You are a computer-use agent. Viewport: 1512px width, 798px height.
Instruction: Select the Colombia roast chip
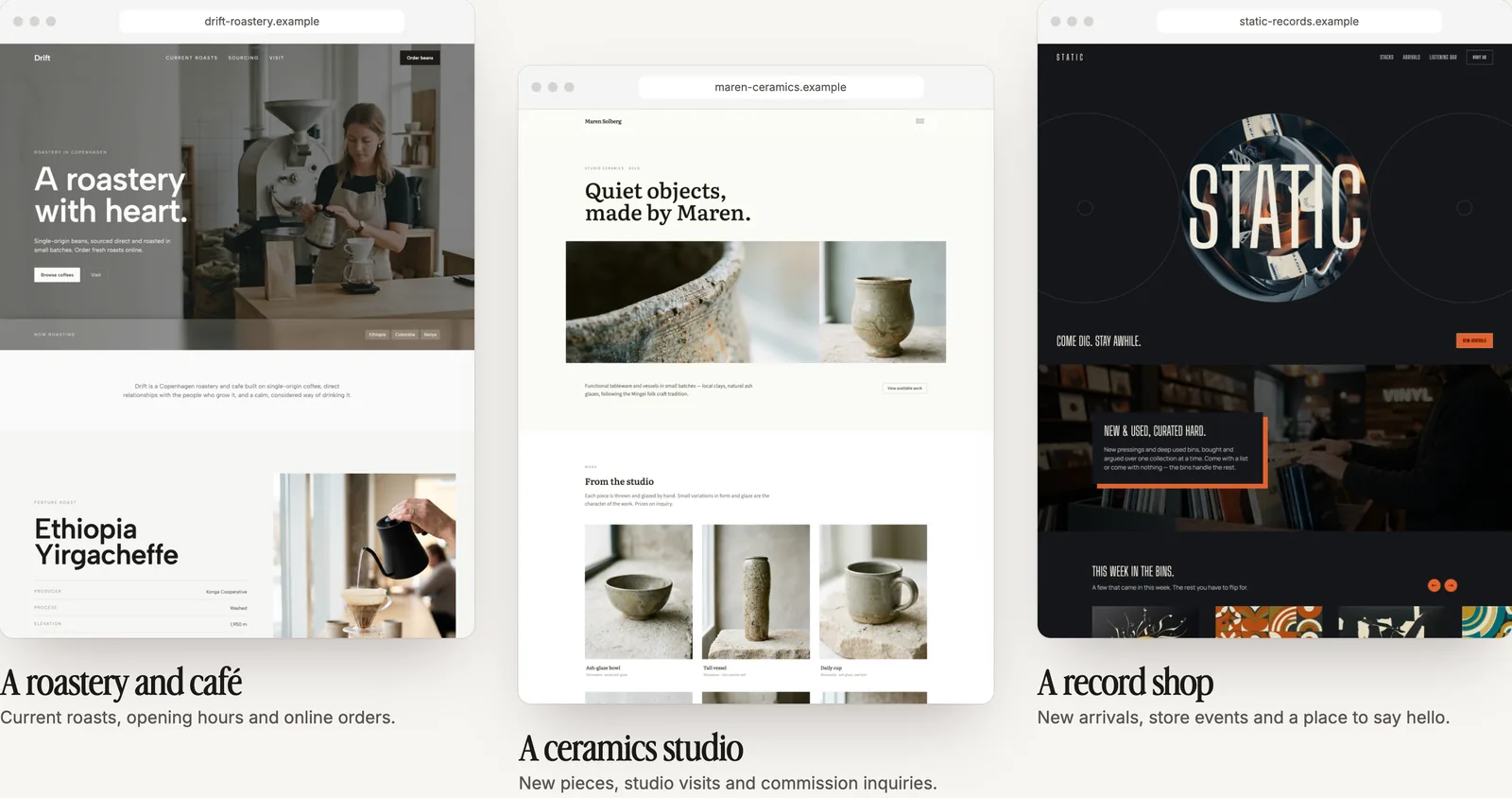(x=404, y=335)
